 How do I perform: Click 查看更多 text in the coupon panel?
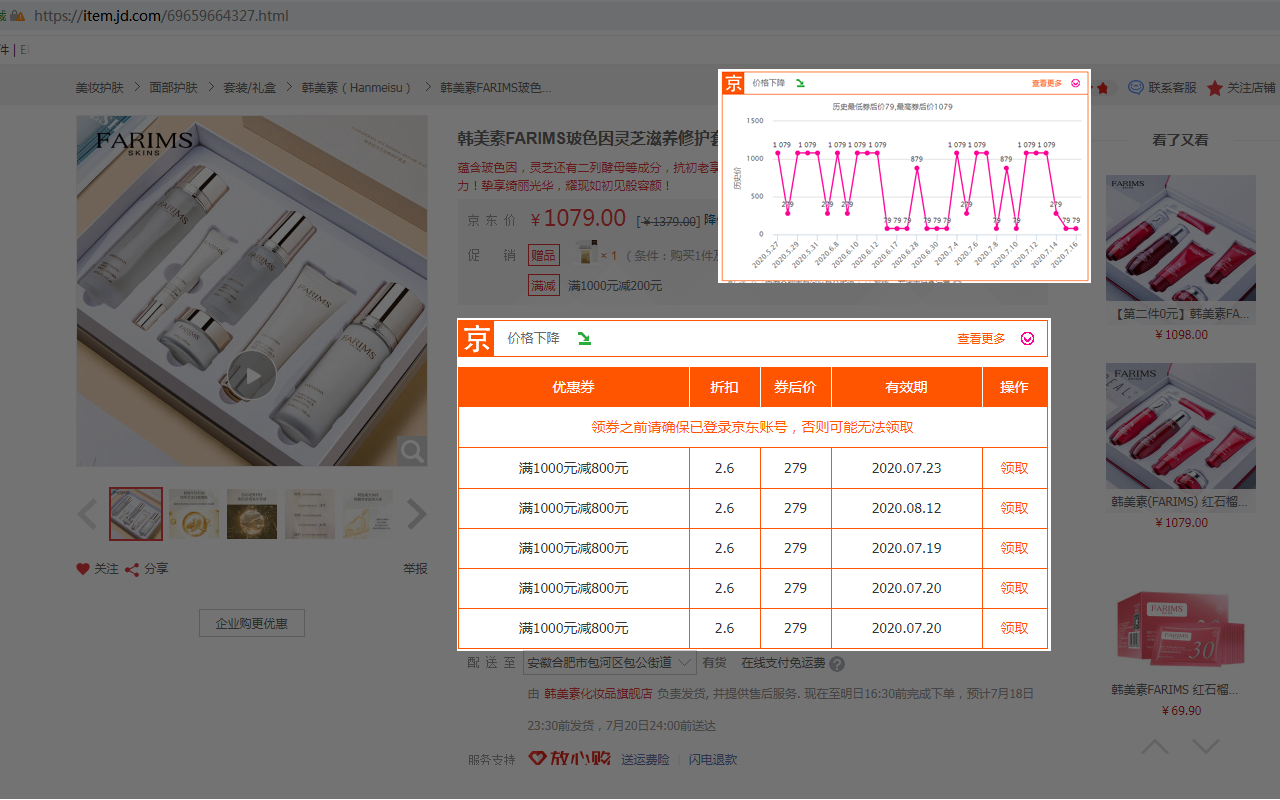point(981,338)
